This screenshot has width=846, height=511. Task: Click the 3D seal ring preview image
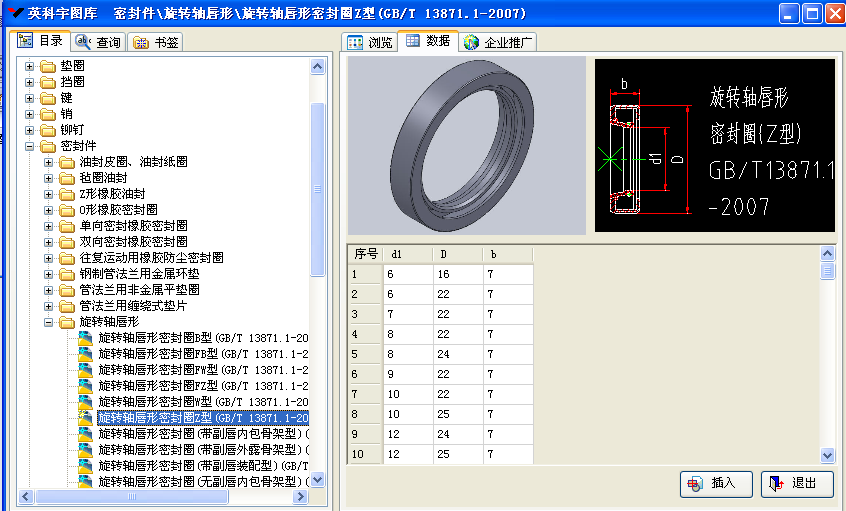tap(465, 145)
